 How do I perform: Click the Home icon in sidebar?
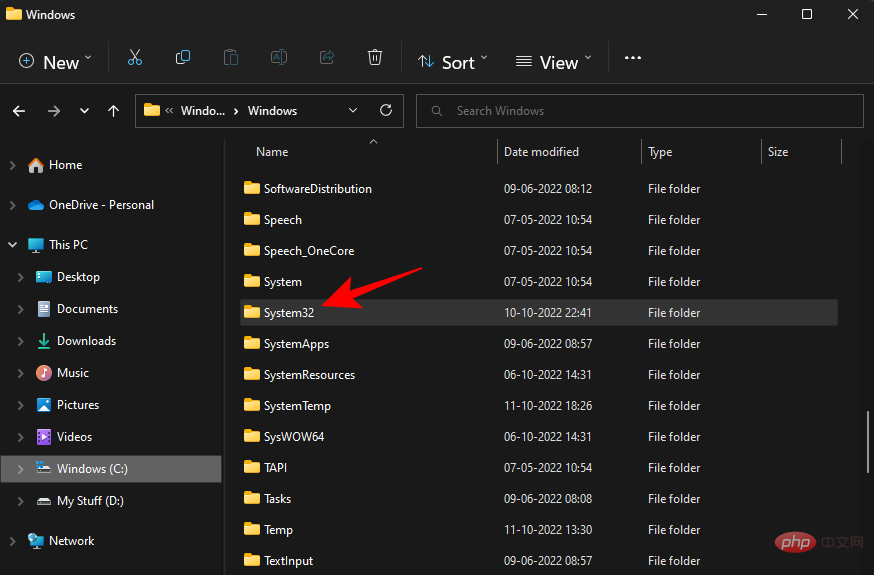coord(36,165)
